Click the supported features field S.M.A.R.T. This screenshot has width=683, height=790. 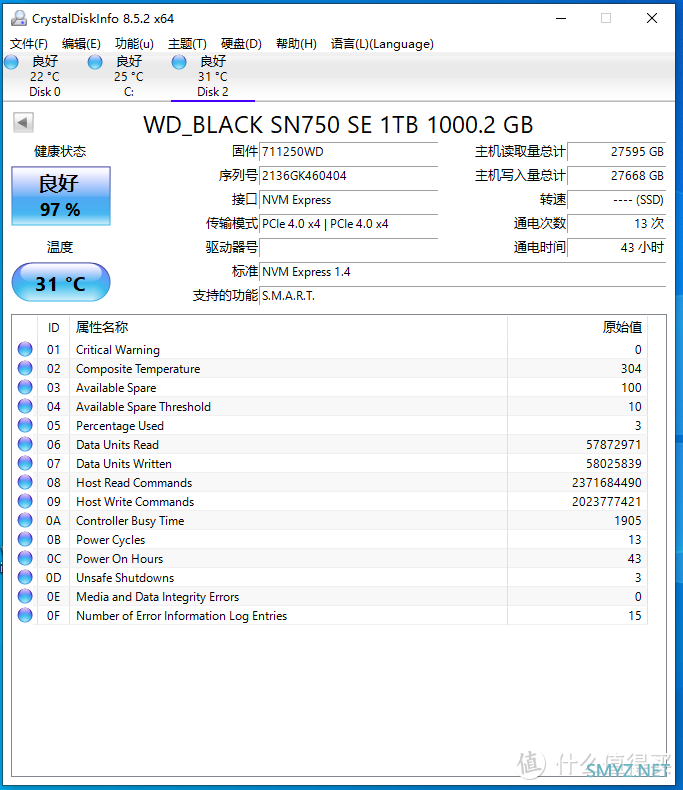463,296
